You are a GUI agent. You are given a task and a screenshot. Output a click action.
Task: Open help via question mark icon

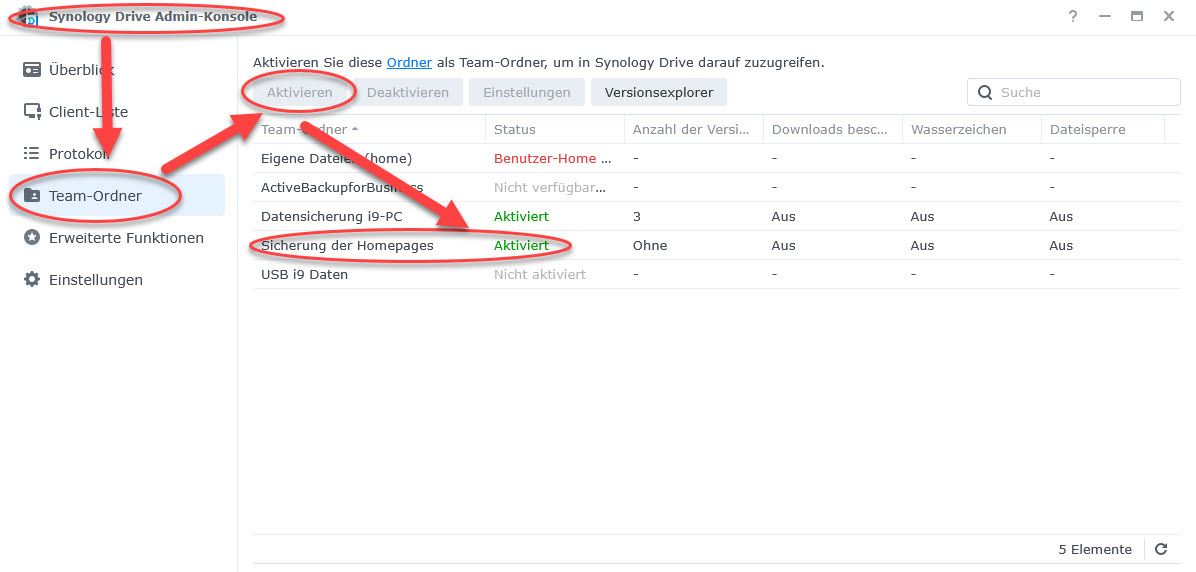(1072, 17)
